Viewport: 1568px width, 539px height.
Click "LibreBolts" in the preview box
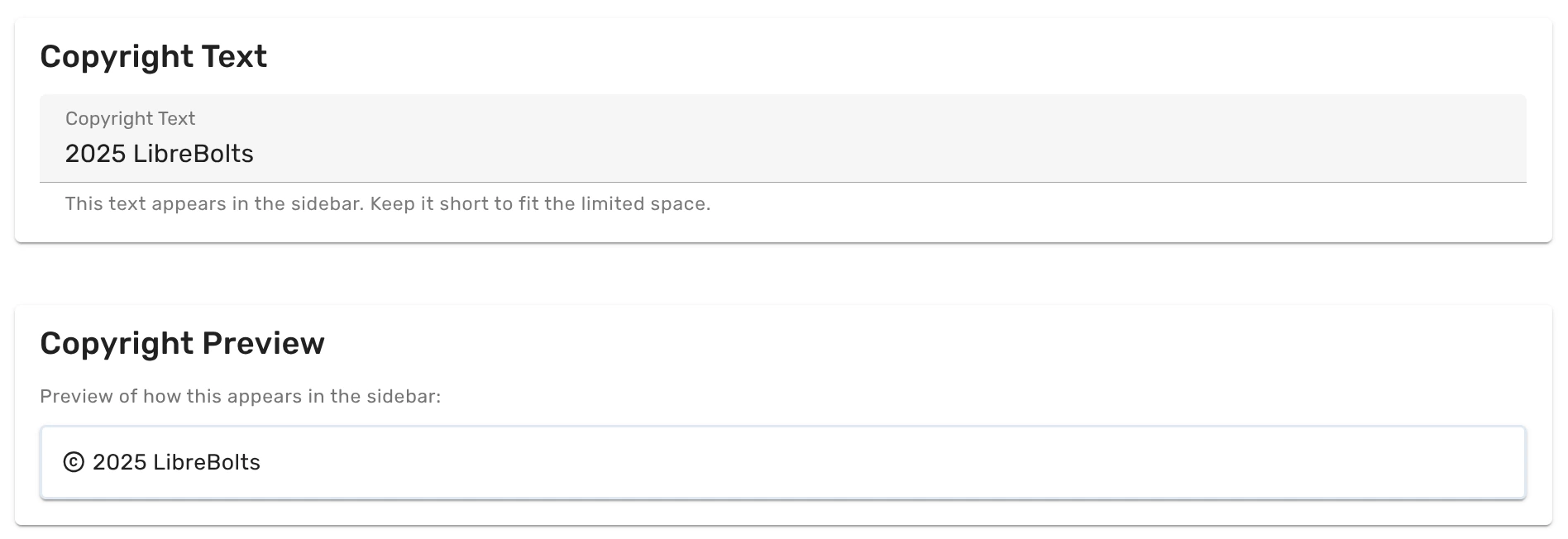[207, 462]
